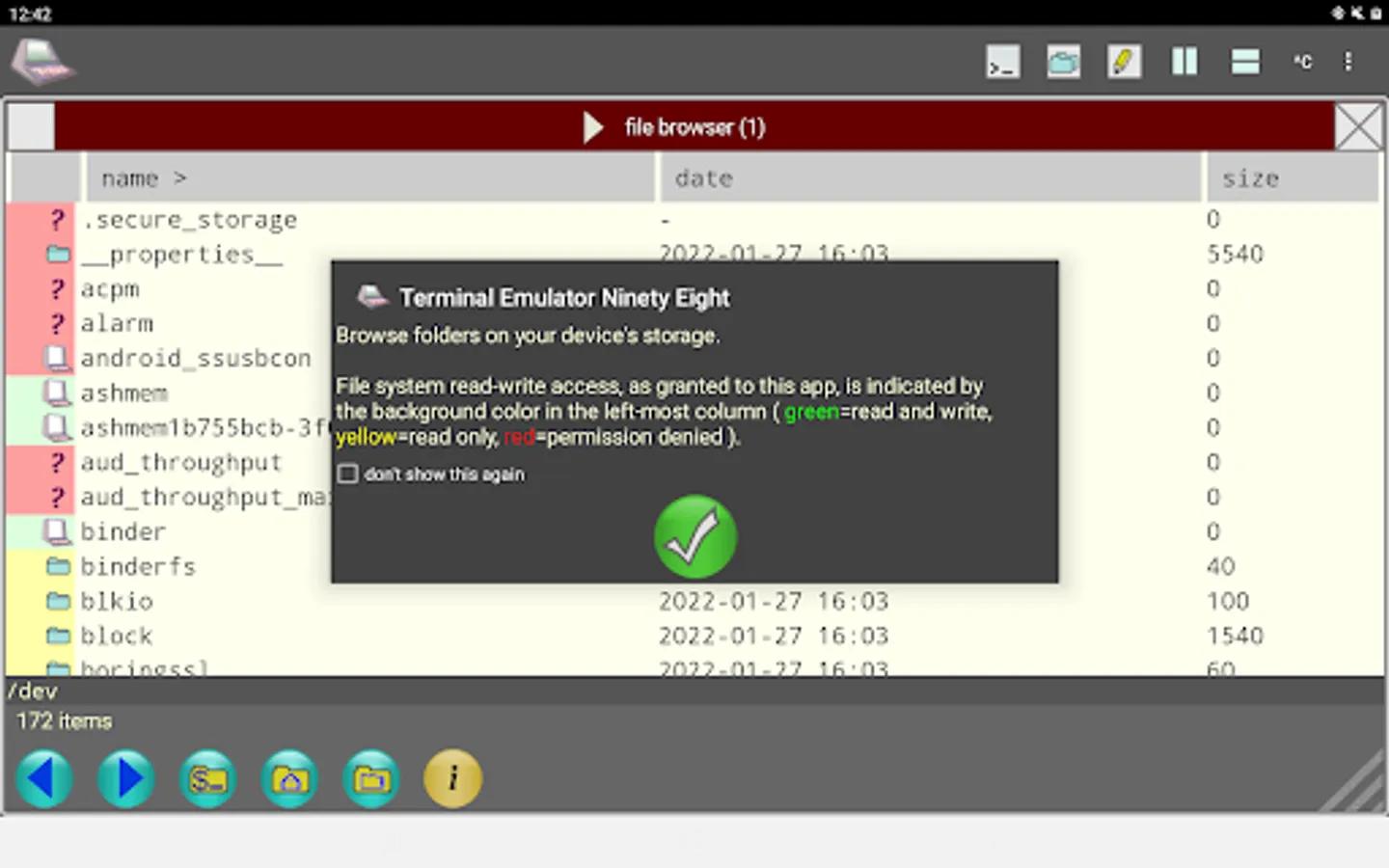
Task: Select the android_ssusbcon file
Action: pyautogui.click(x=196, y=358)
